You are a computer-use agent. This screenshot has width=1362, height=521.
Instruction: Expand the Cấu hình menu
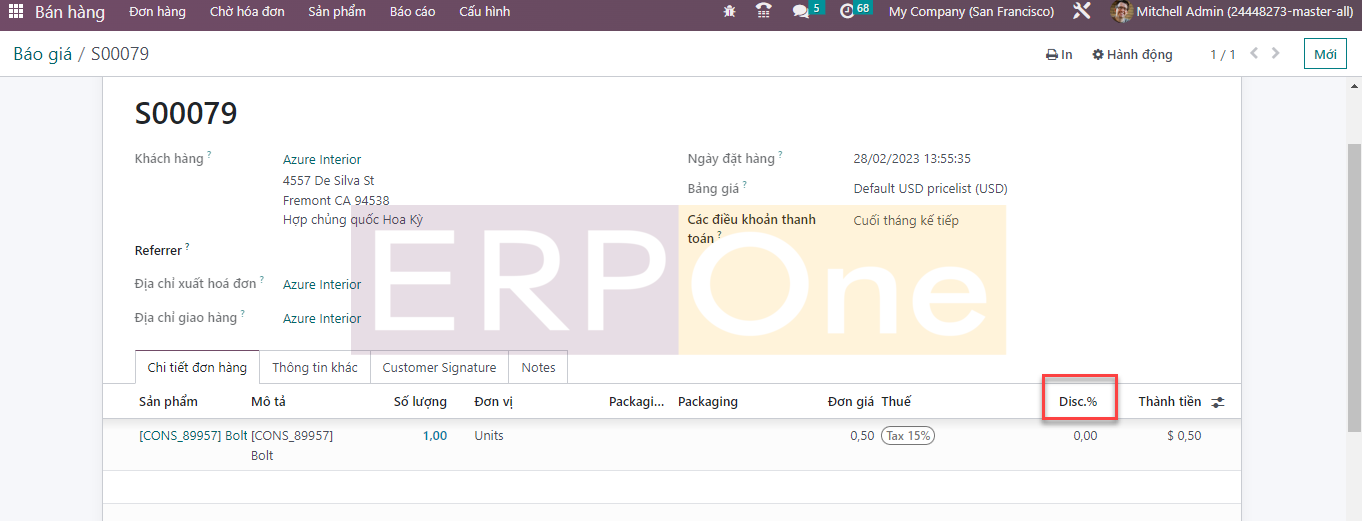point(484,12)
